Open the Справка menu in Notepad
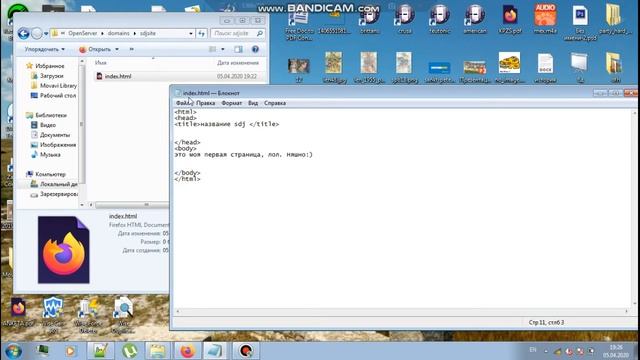 click(x=275, y=103)
